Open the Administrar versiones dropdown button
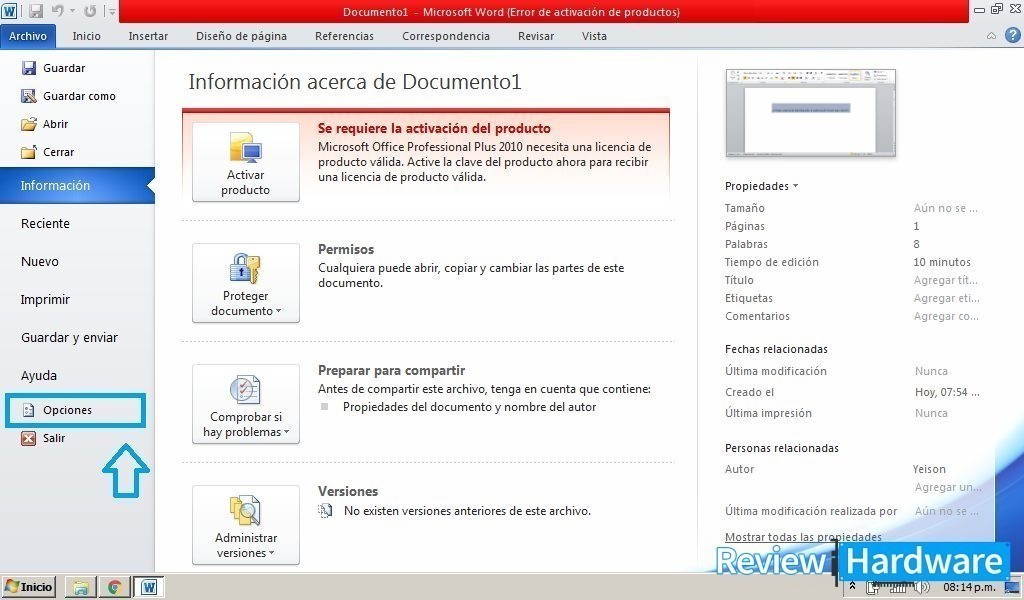This screenshot has height=600, width=1024. coord(246,524)
